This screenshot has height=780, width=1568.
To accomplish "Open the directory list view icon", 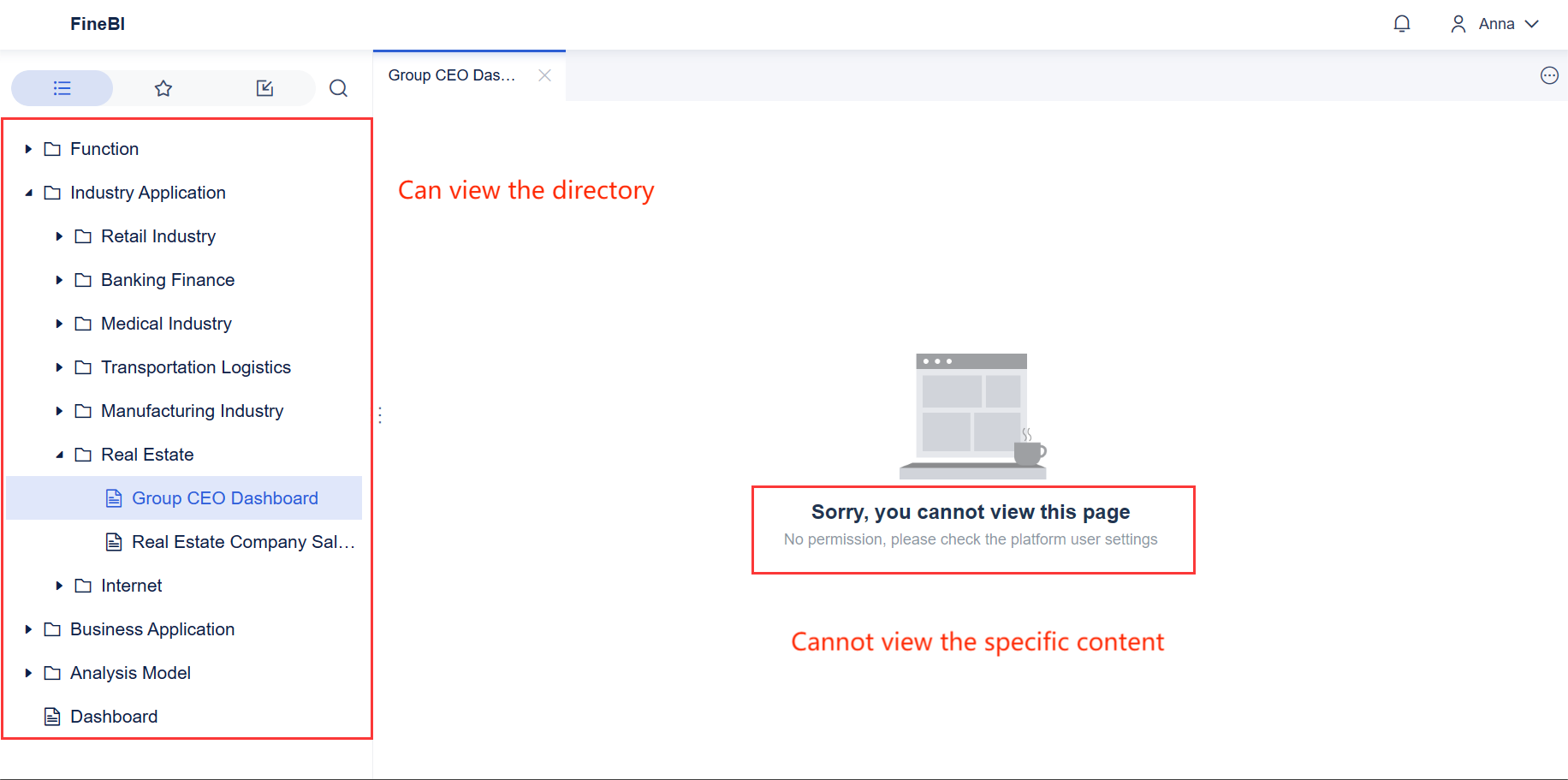I will (62, 88).
